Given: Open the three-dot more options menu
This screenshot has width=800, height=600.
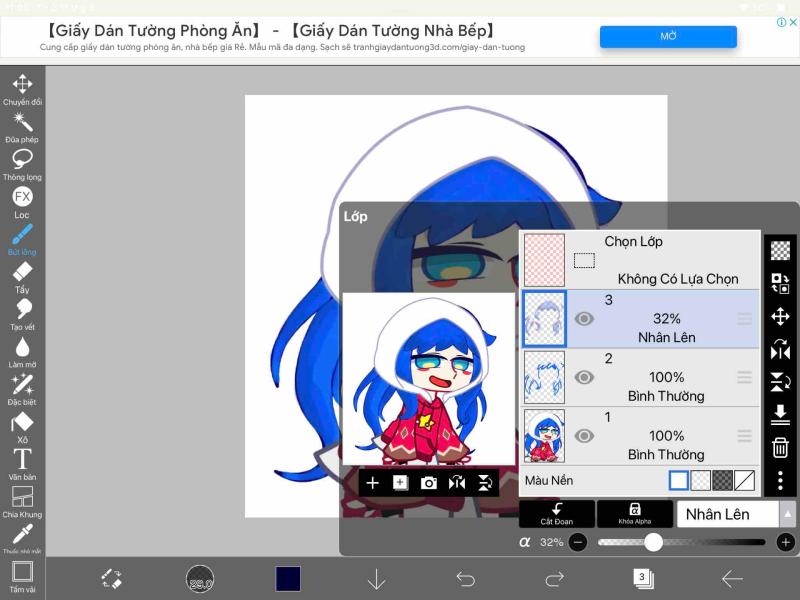Looking at the screenshot, I should (x=780, y=481).
